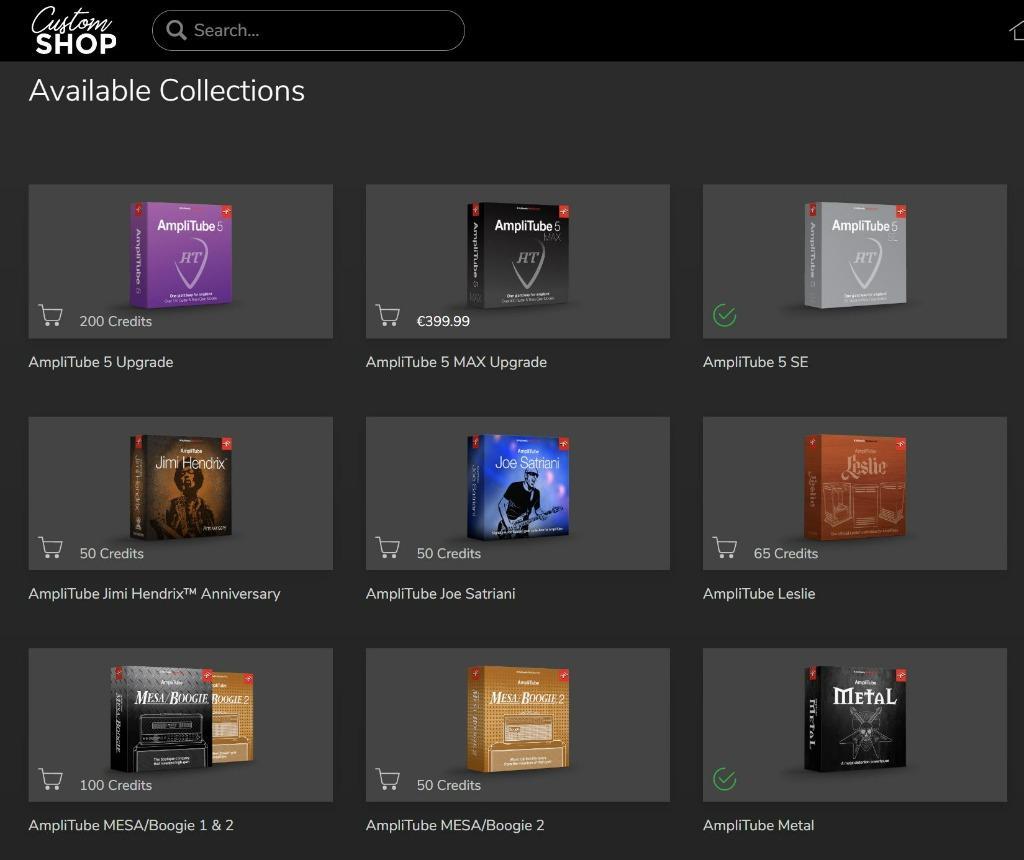The image size is (1024, 860).
Task: Click the 65 Credits price
Action: pyautogui.click(x=786, y=553)
